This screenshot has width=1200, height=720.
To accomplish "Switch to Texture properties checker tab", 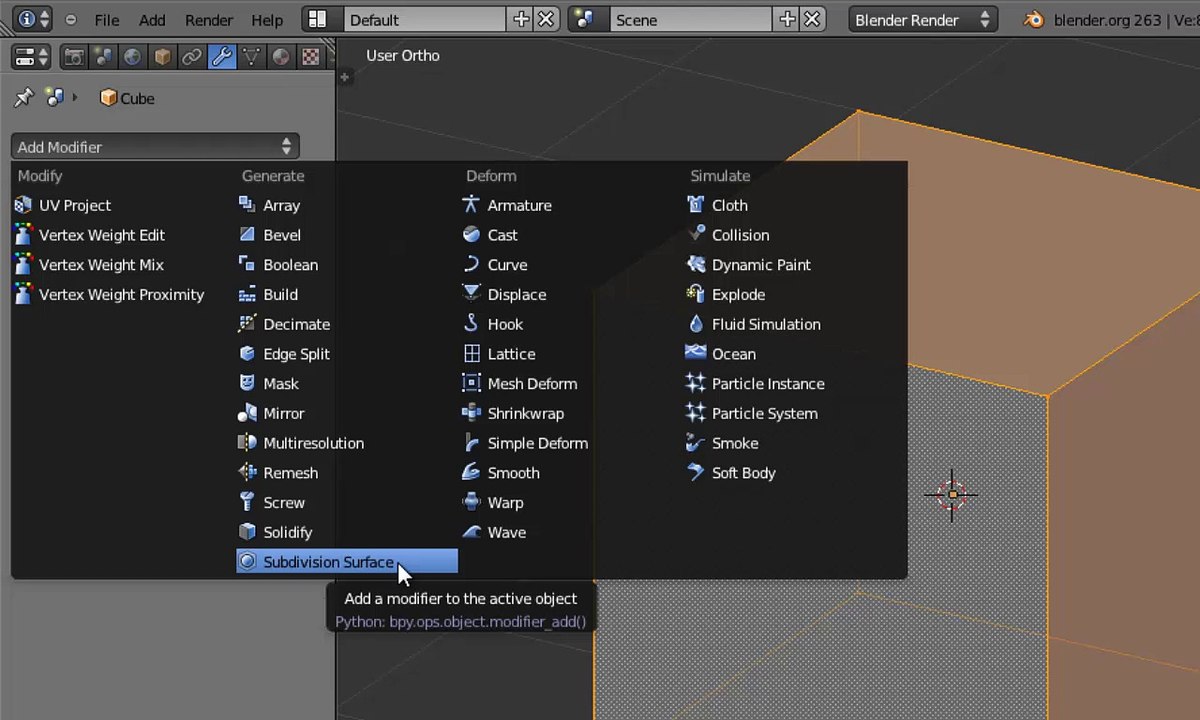I will point(311,57).
